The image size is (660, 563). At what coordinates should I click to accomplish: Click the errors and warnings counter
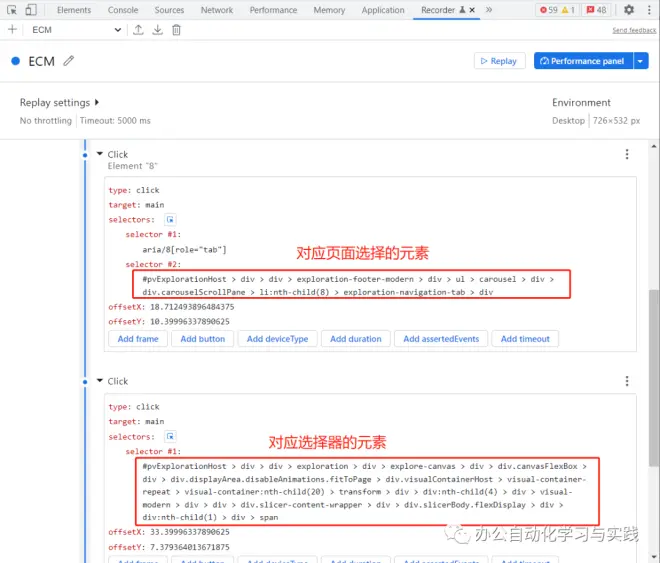[557, 10]
